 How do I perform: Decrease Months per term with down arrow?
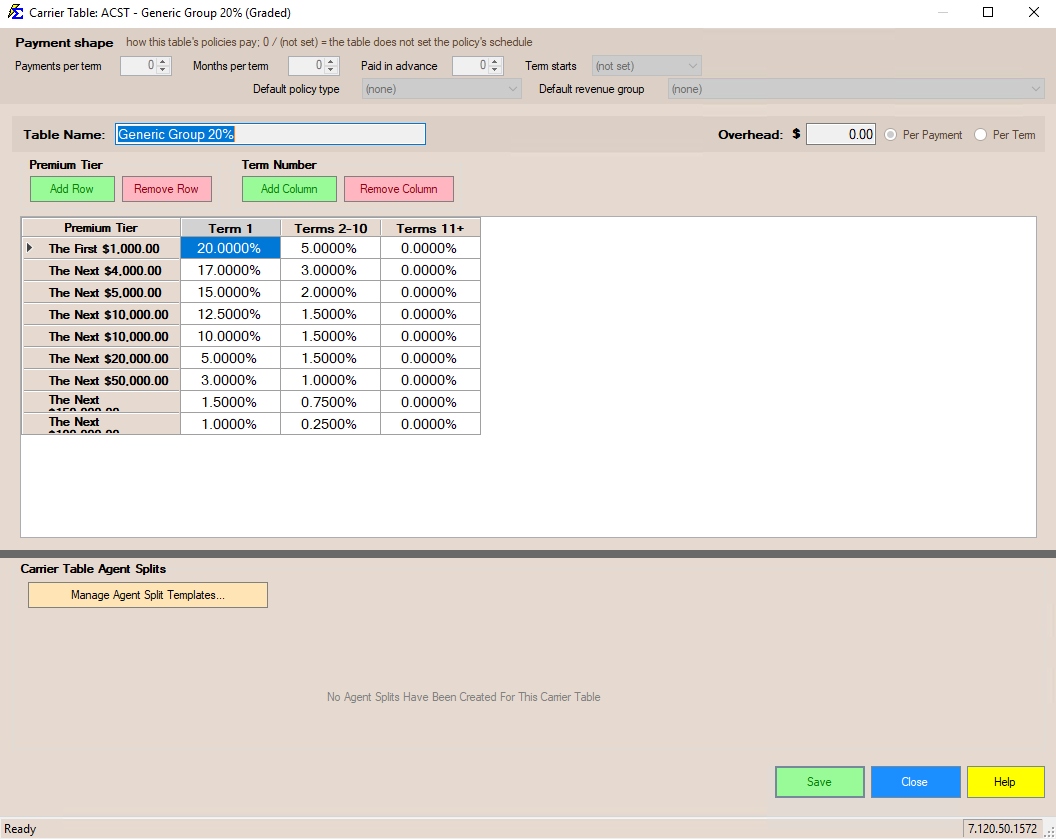click(330, 70)
